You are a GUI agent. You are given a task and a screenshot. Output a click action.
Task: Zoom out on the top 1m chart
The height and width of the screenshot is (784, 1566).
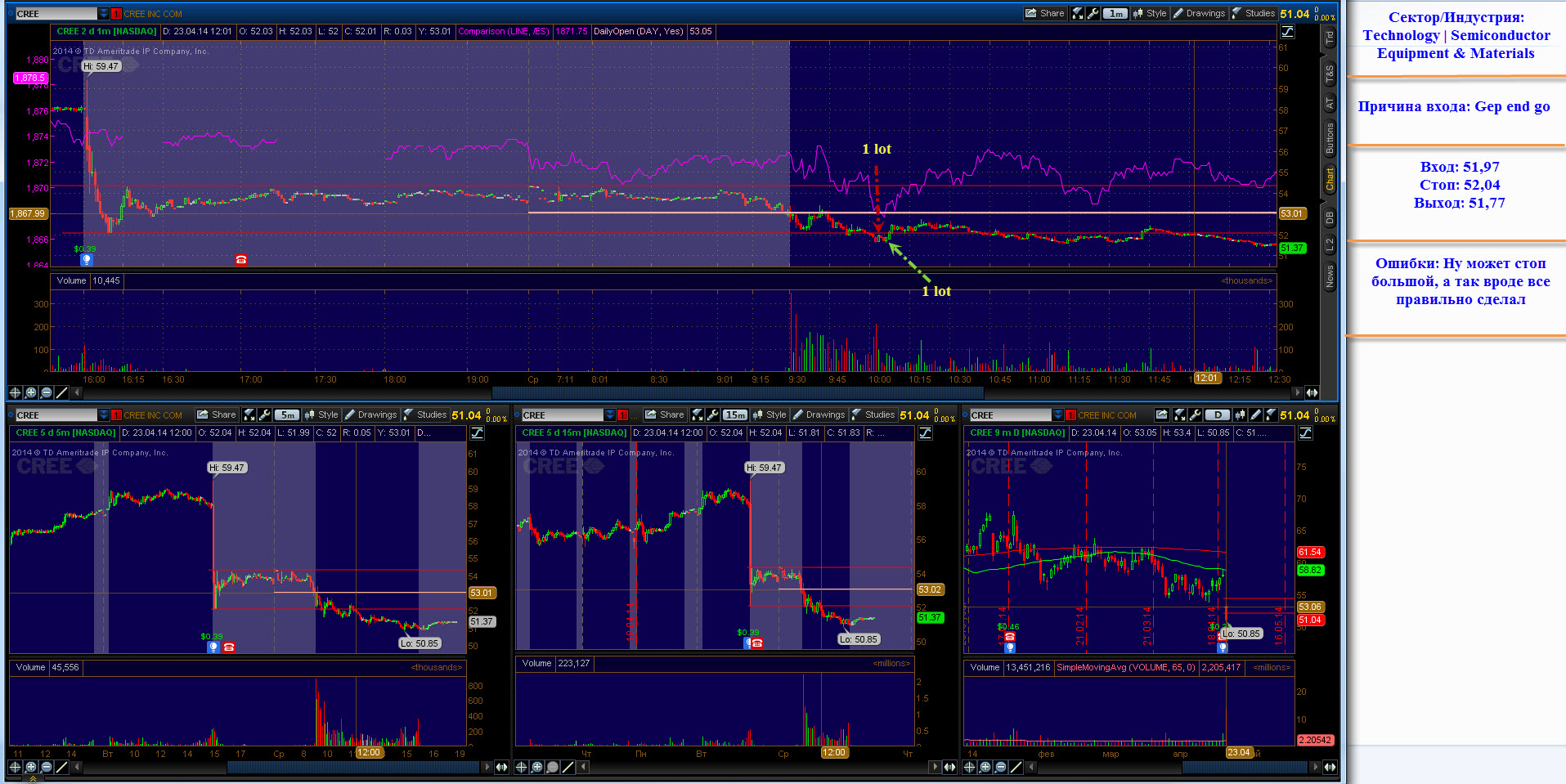(47, 392)
